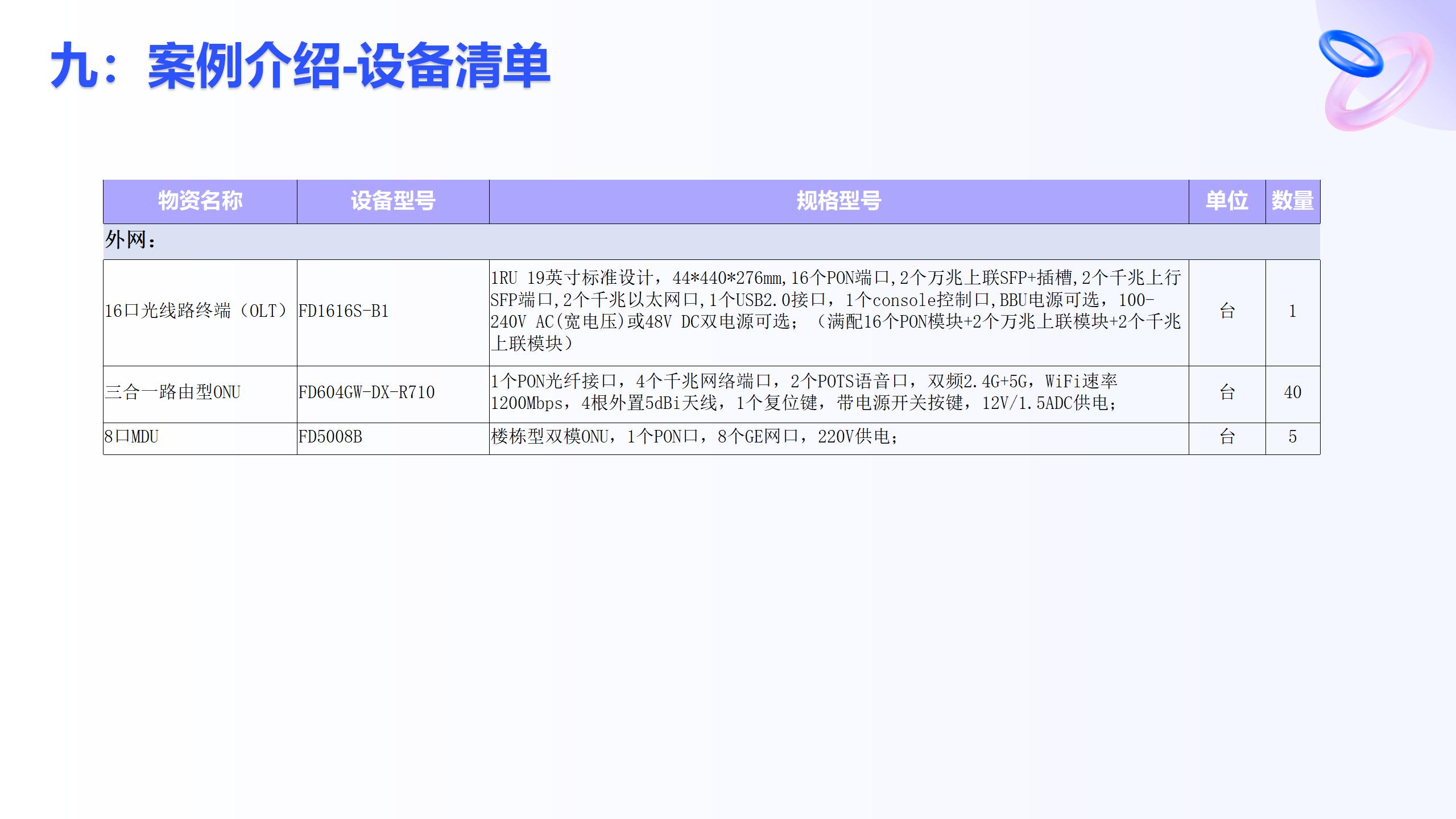Viewport: 1456px width, 819px height.
Task: Select the 台 unit cell in OLT row
Action: click(x=1227, y=312)
